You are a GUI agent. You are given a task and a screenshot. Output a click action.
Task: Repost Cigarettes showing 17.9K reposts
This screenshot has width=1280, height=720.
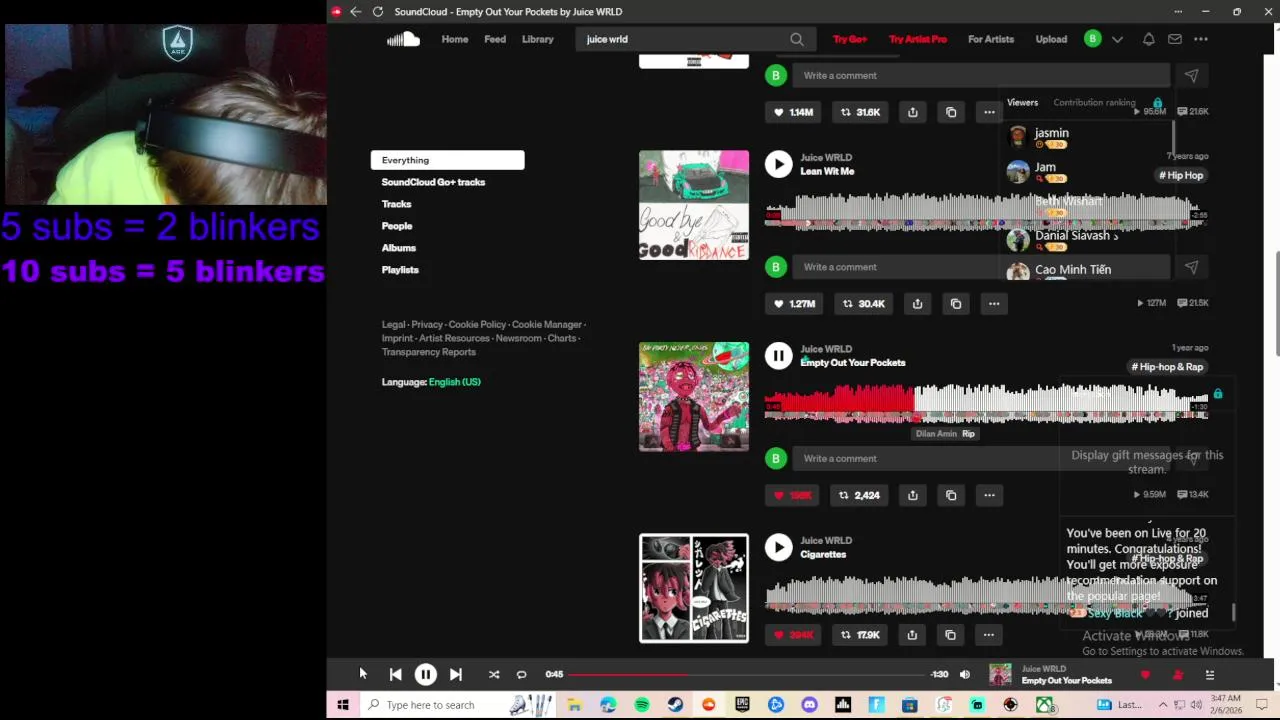coord(859,635)
